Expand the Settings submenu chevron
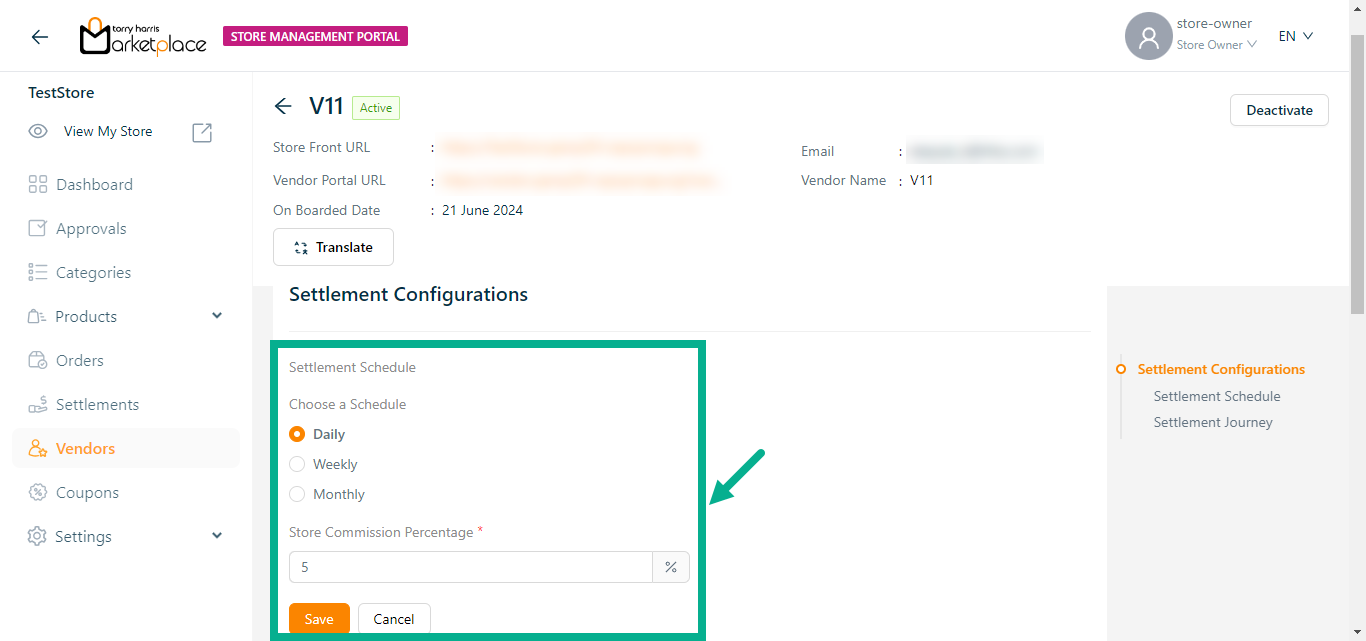The image size is (1366, 641). 217,536
